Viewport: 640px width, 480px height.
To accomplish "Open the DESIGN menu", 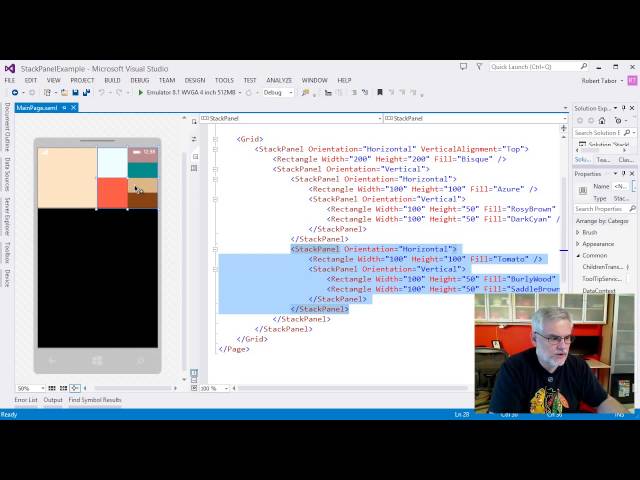I will pos(195,80).
